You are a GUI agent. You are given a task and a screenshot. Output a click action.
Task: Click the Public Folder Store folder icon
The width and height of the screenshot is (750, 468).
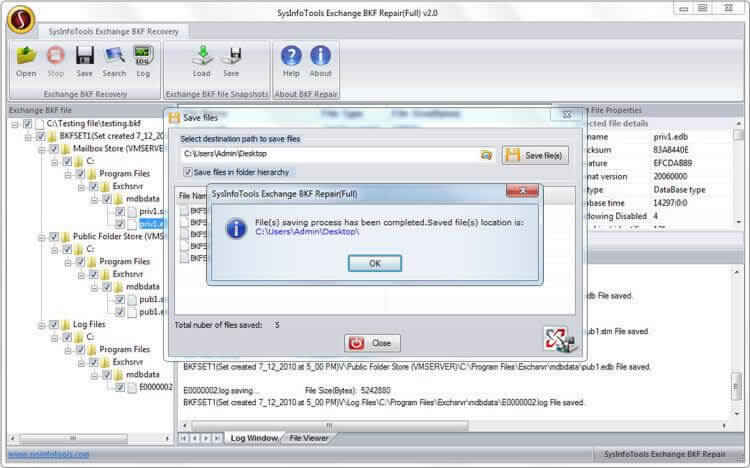66,237
